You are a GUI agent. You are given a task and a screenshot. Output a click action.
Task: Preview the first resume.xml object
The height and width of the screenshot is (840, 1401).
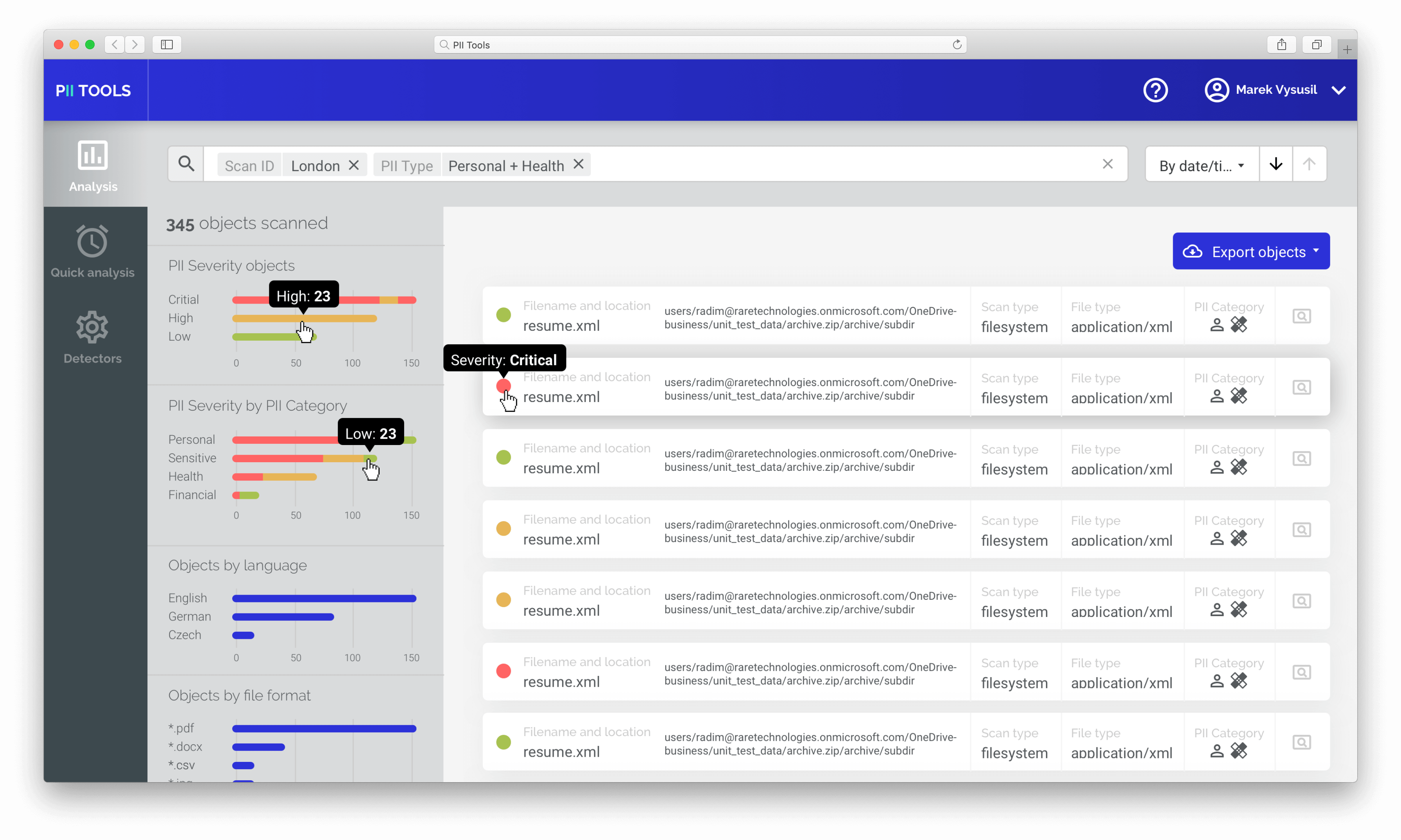[1301, 316]
